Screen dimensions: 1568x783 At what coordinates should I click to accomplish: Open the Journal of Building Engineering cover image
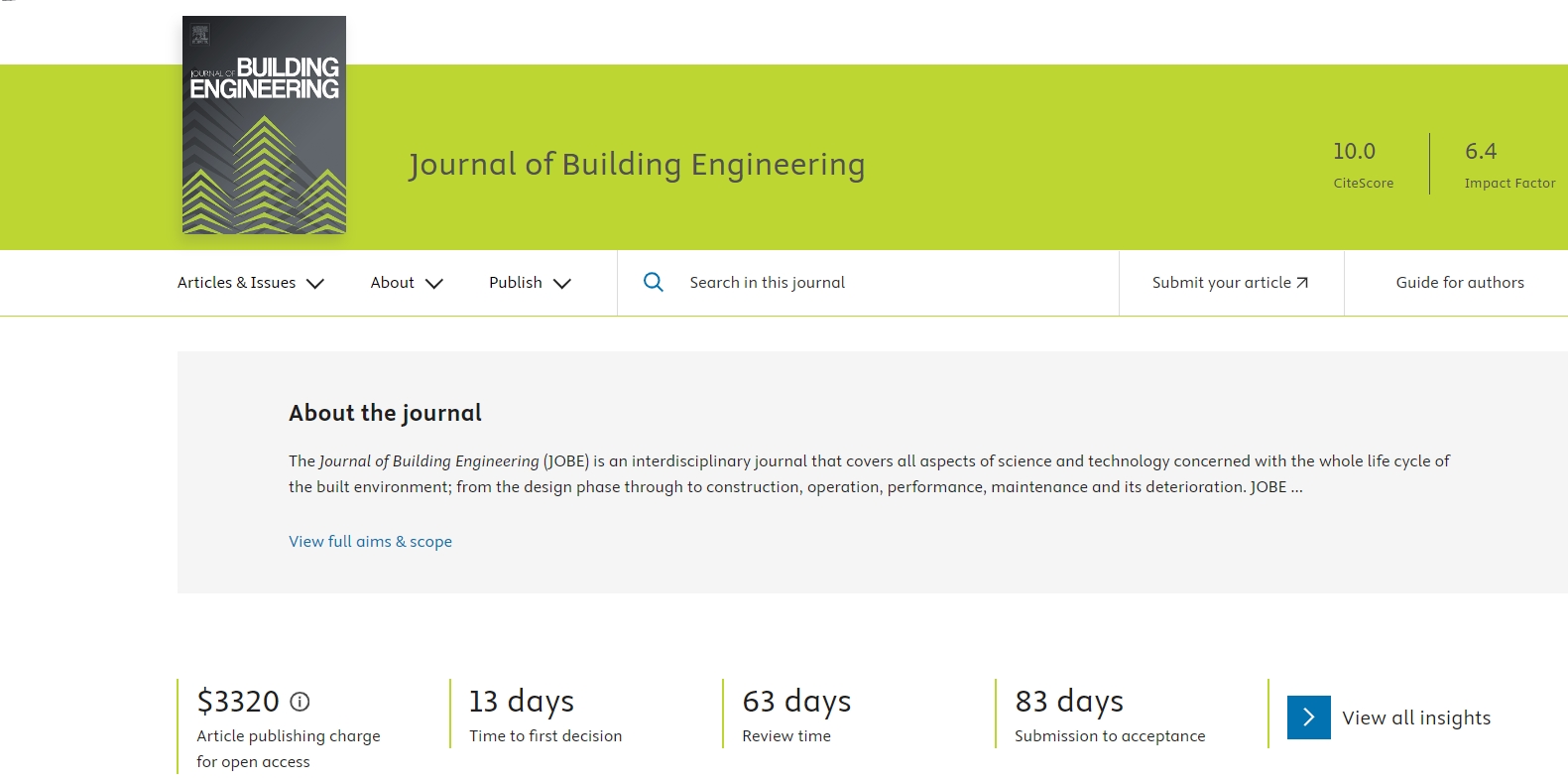coord(264,125)
